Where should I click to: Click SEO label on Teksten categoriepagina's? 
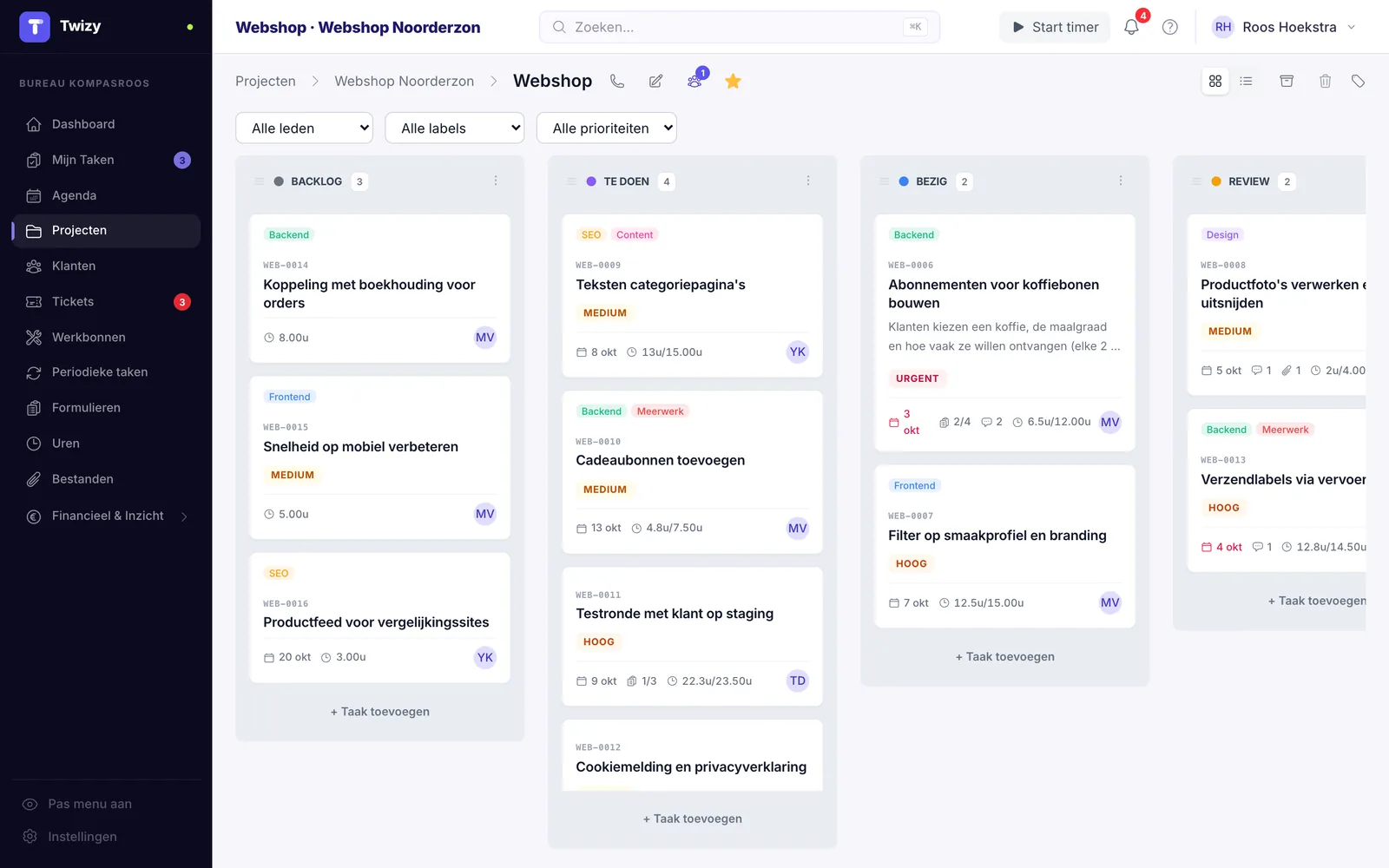pos(591,234)
